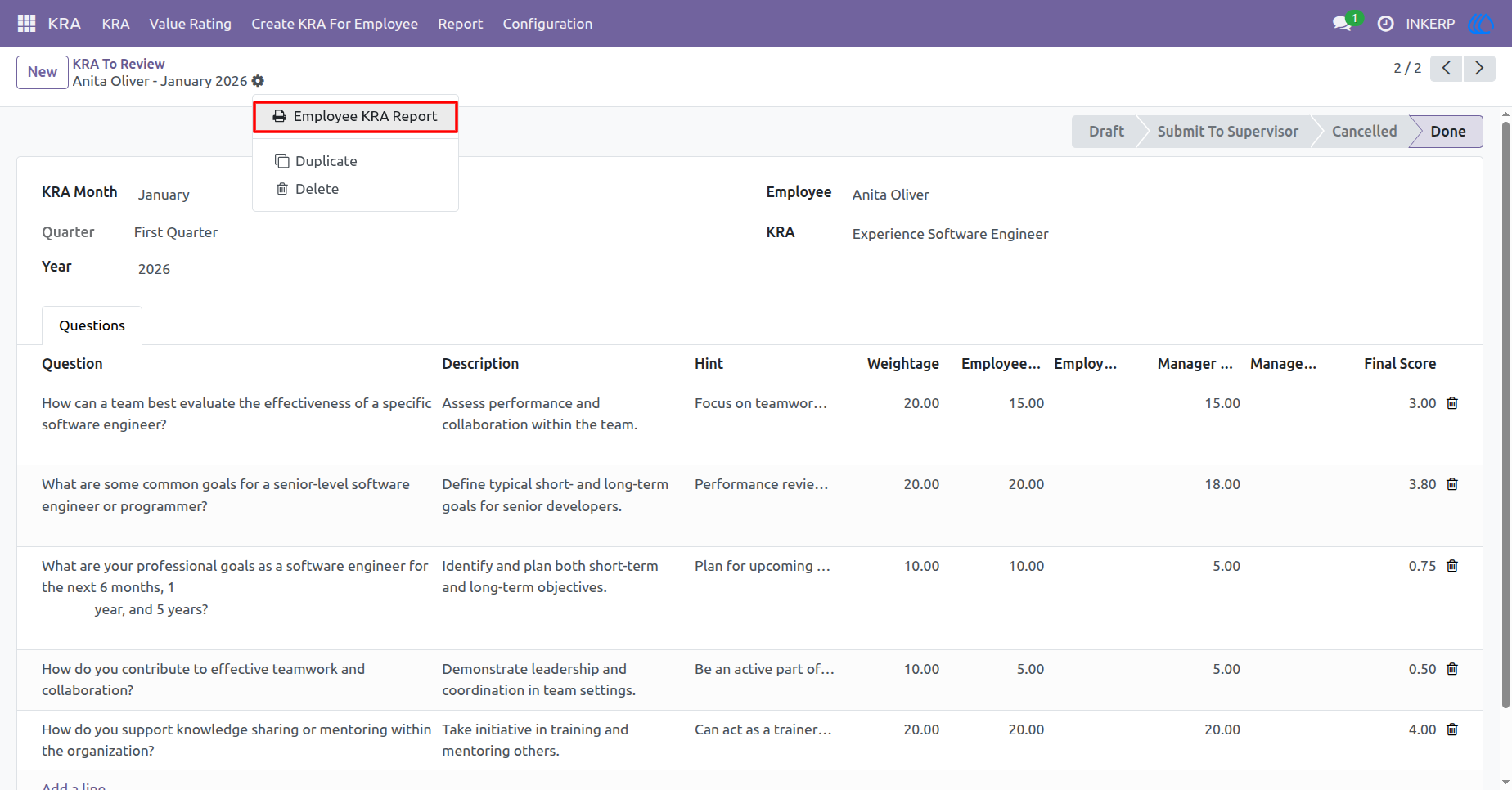Delete the 0.75 score row via trash icon
This screenshot has width=1512, height=790.
(x=1452, y=566)
